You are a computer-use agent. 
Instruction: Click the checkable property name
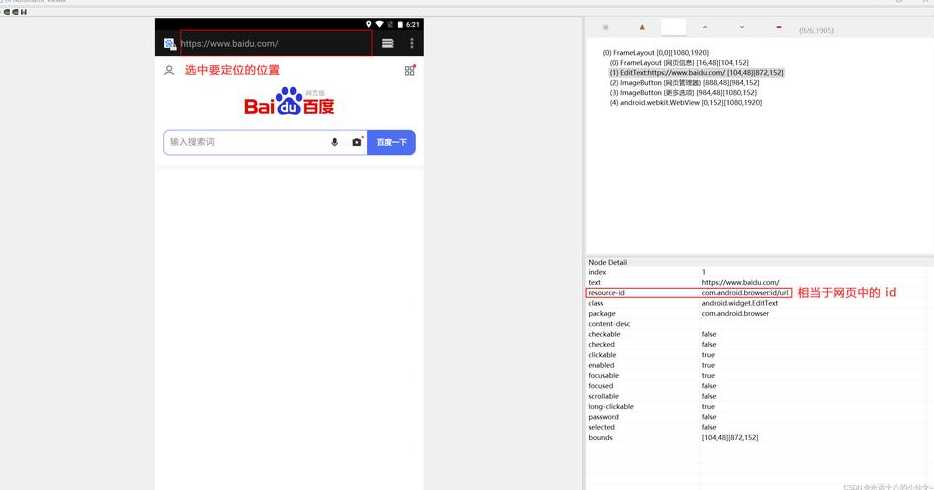point(604,334)
